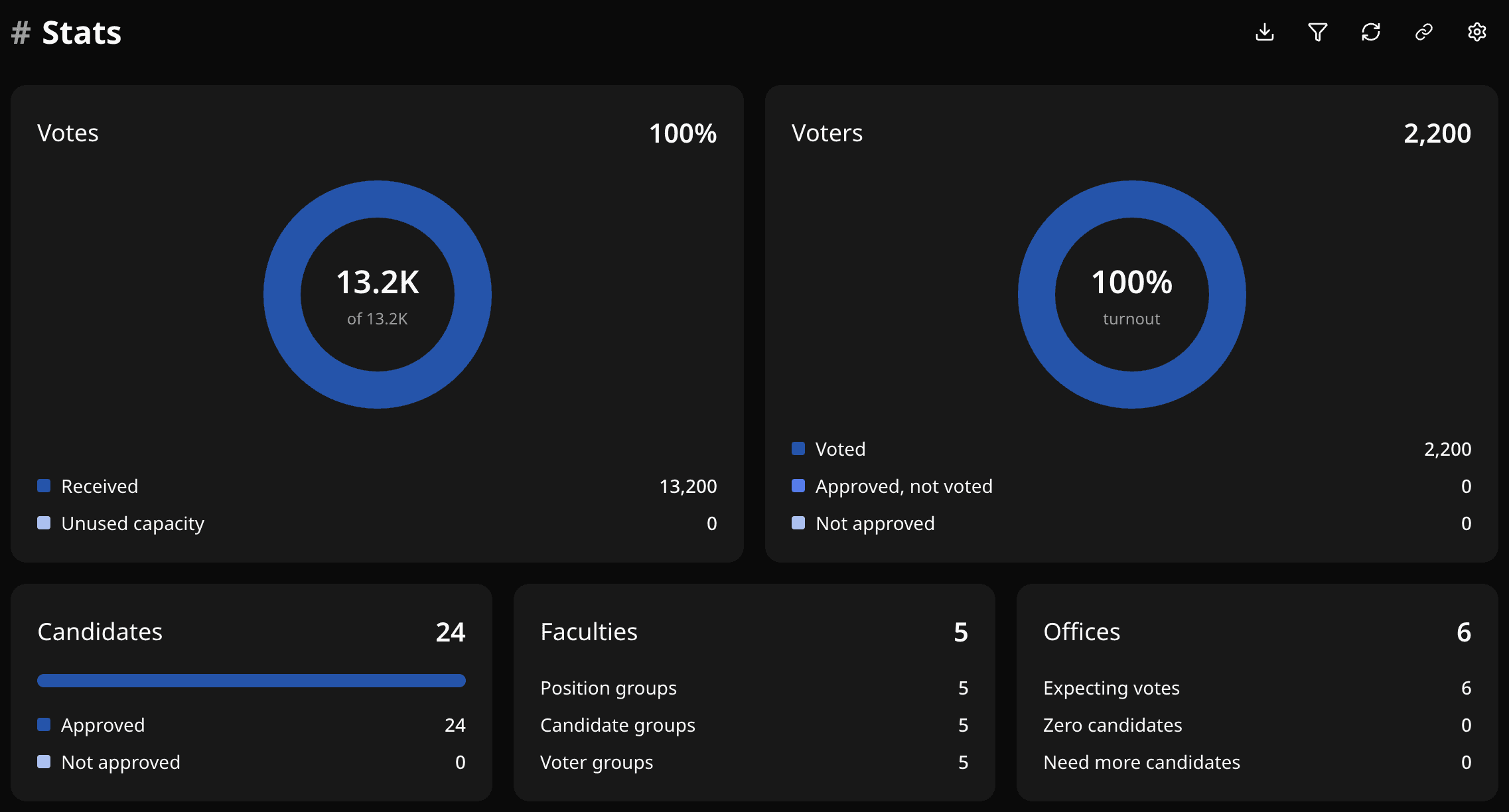Screen dimensions: 1509x812
Task: Click the Faculties card title
Action: click(x=589, y=632)
